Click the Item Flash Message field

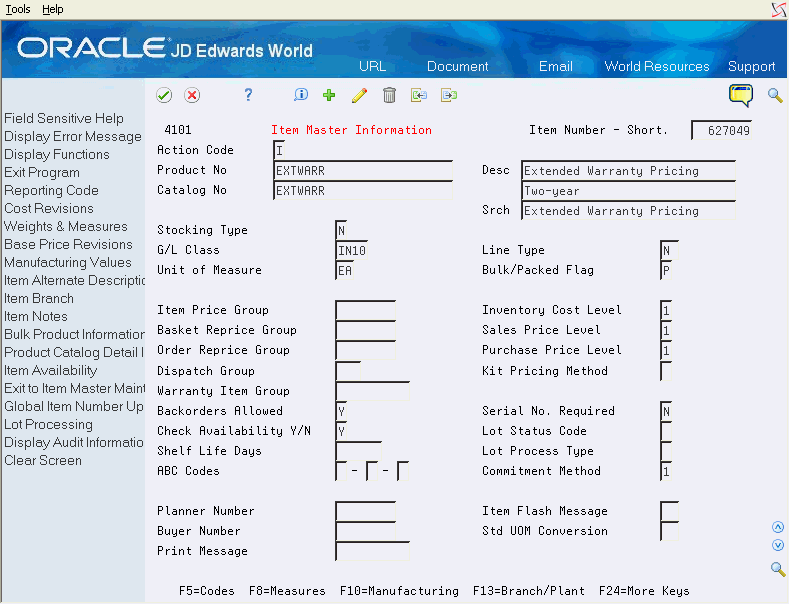point(669,511)
